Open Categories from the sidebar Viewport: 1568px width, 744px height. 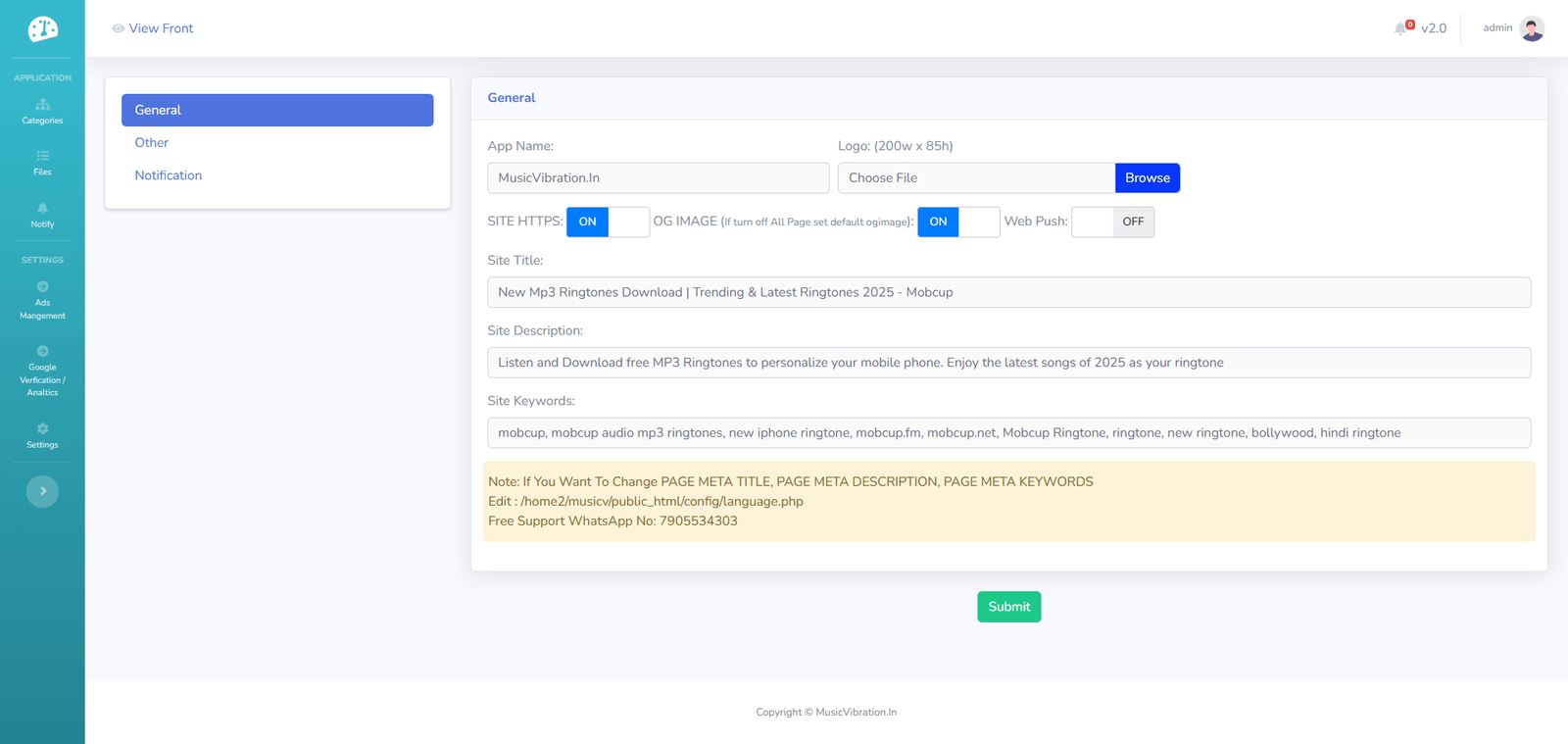(42, 112)
